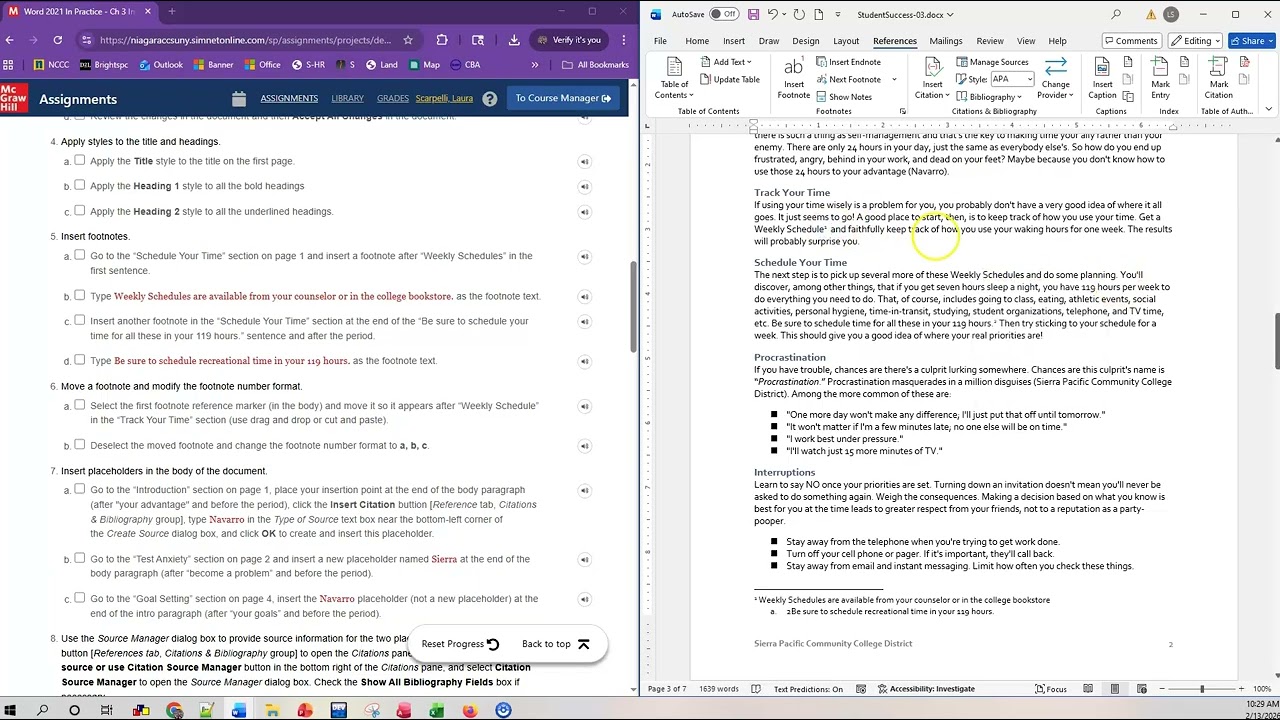Click the Table of Contents icon in Word
This screenshot has height=720, width=1280.
pyautogui.click(x=674, y=77)
